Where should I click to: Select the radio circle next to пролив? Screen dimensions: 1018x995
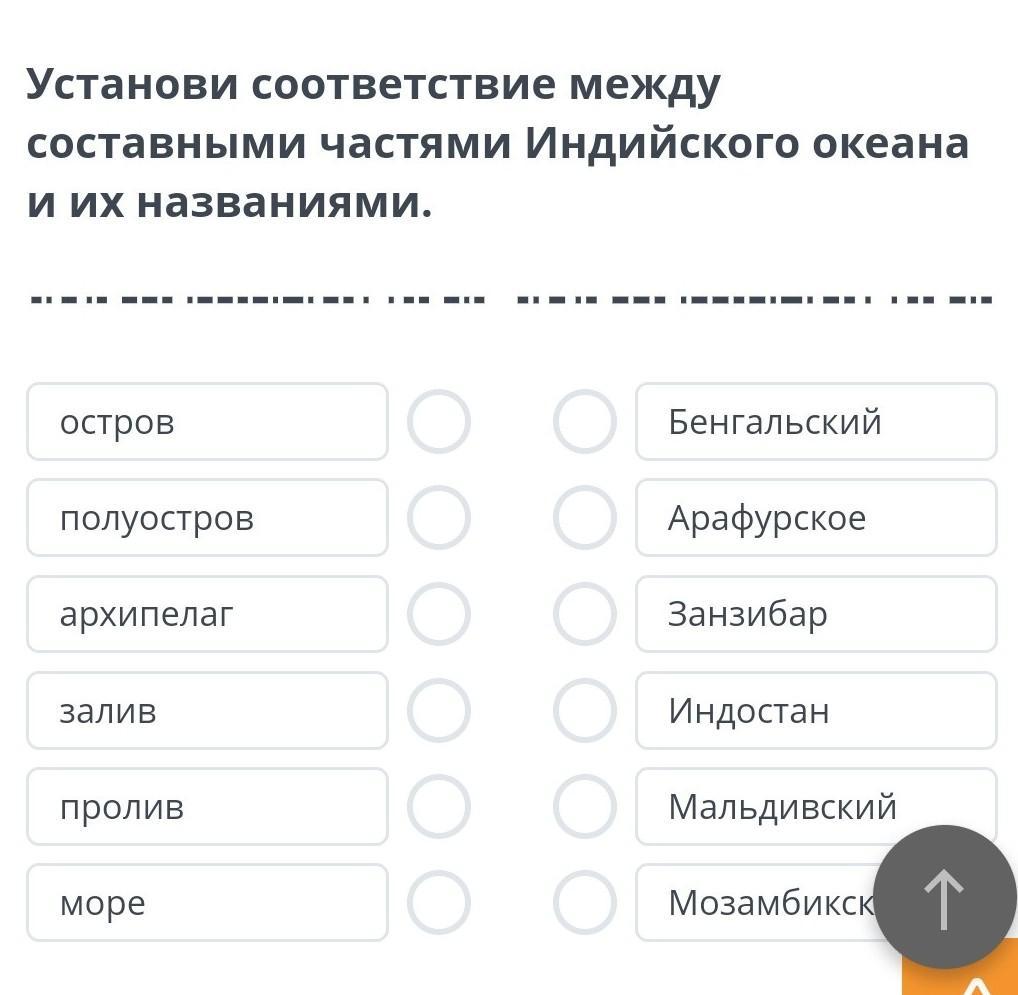tap(438, 806)
